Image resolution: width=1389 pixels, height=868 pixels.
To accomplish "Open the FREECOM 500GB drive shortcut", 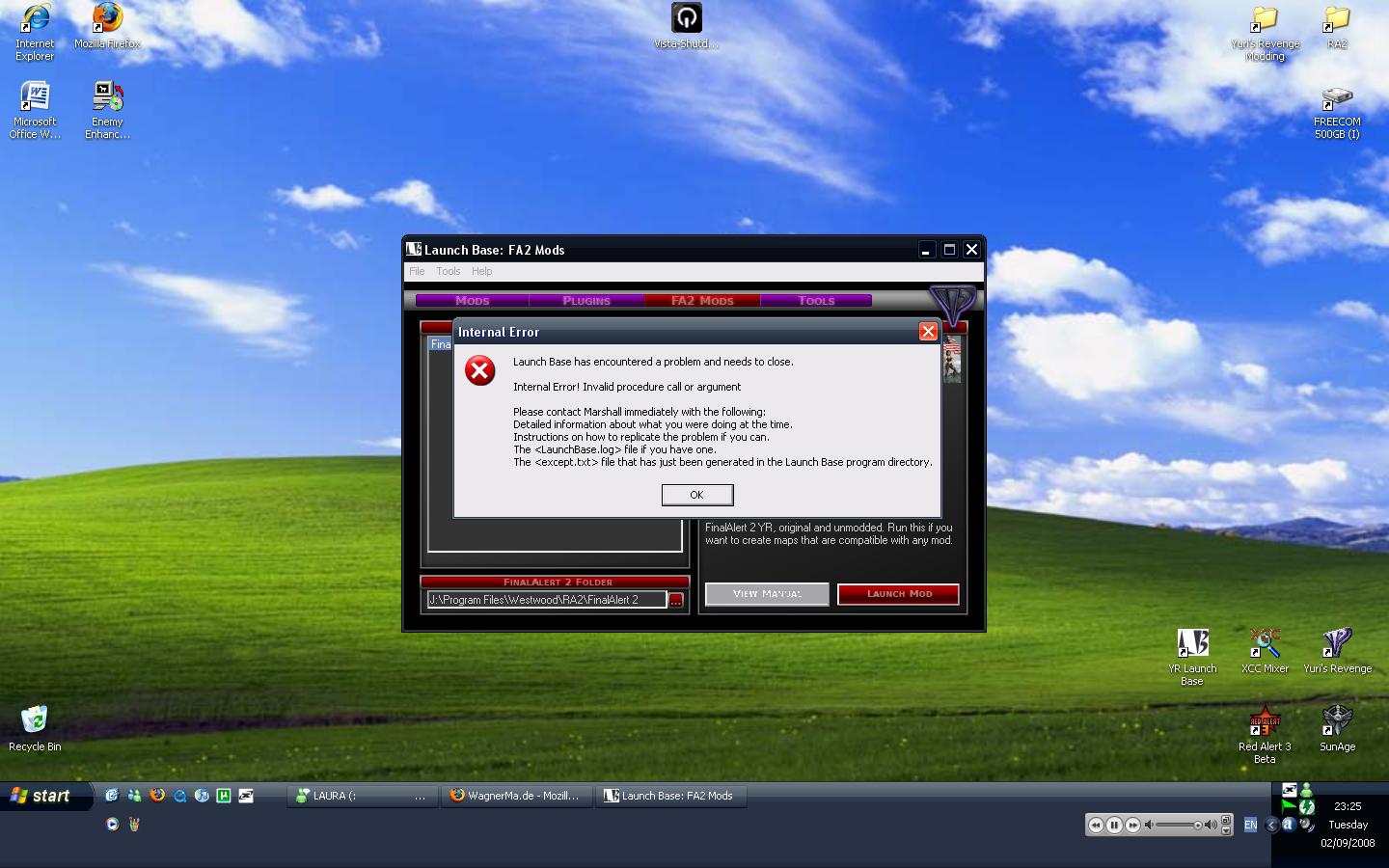I will [1337, 99].
